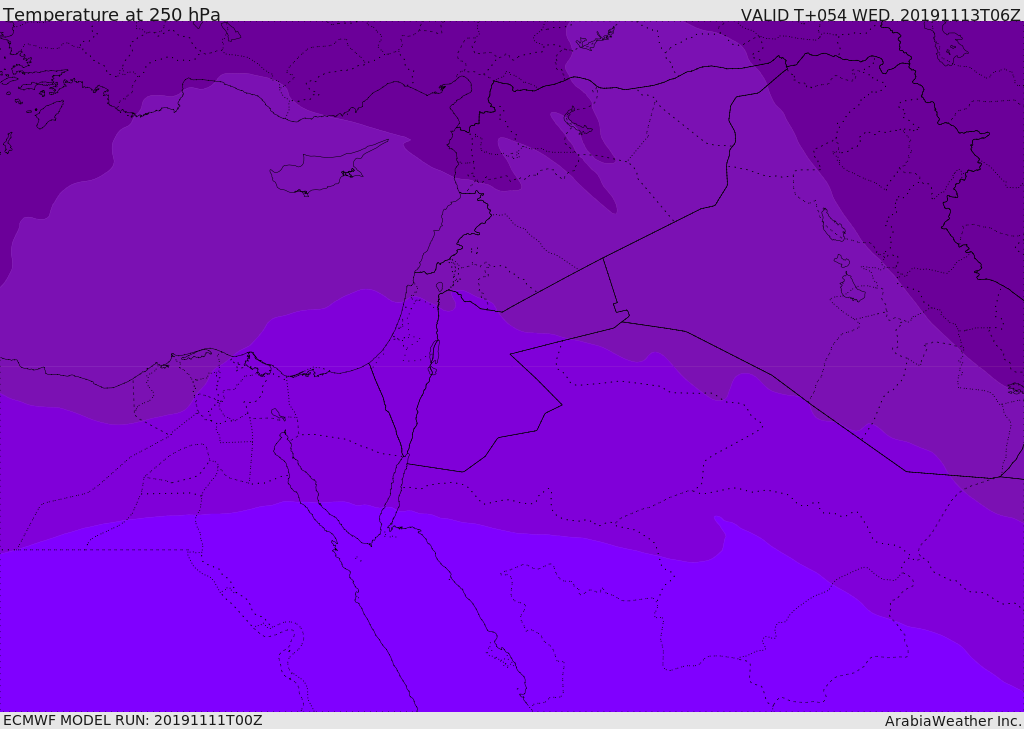This screenshot has height=729, width=1024.
Task: Click Lake Razzaza outline in Iraq
Action: click(852, 287)
